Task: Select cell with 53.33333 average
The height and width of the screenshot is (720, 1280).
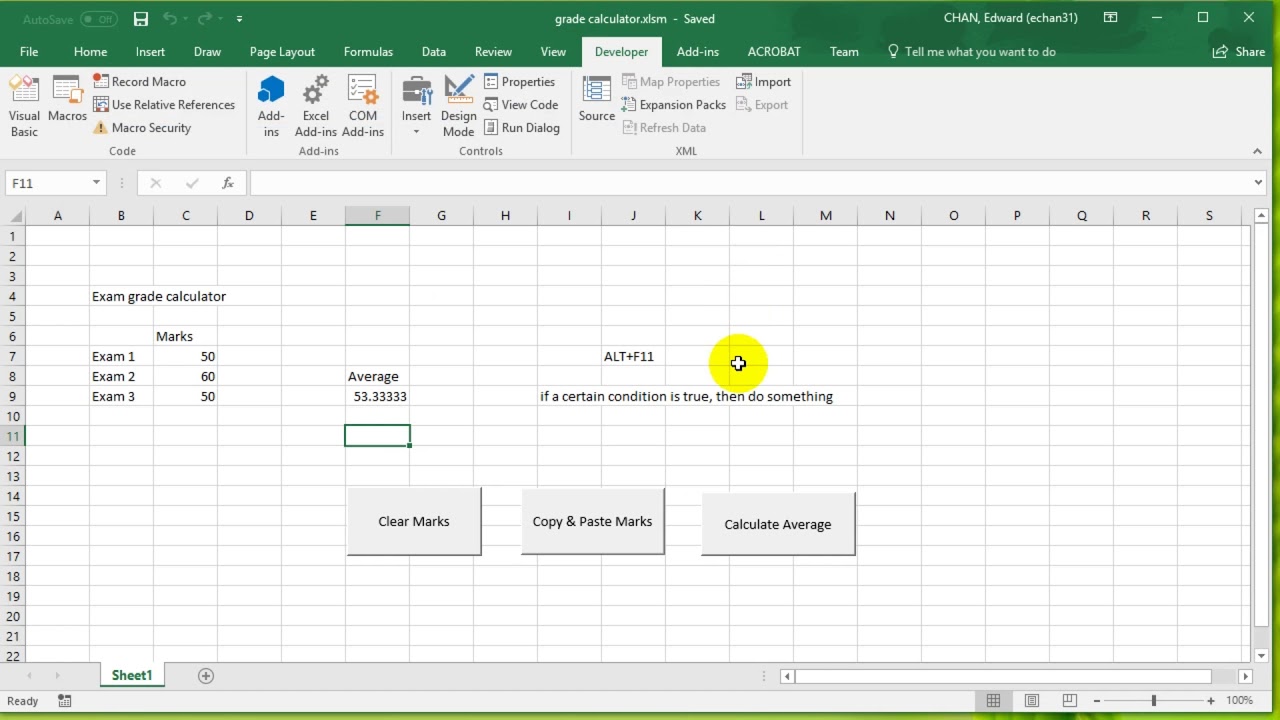Action: 377,396
